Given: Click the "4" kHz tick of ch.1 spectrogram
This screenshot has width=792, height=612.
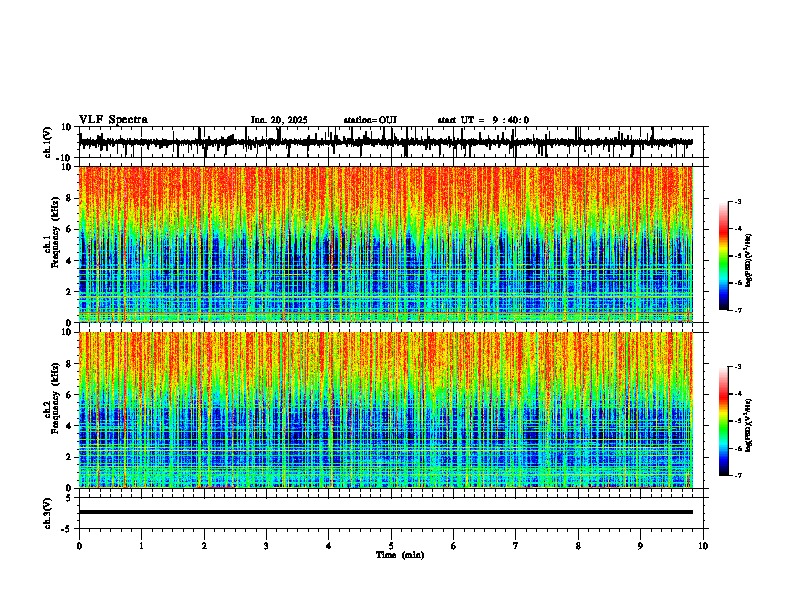Looking at the screenshot, I should point(69,261).
